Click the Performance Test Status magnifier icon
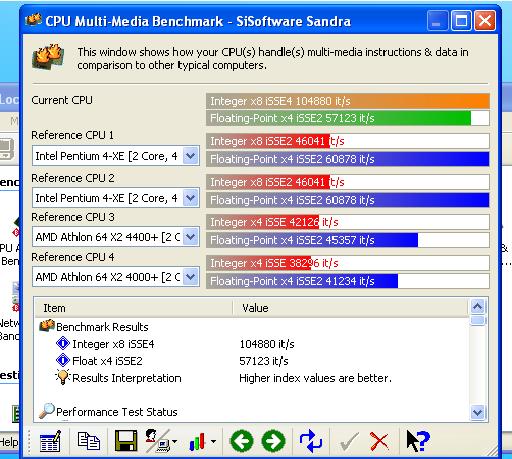Screen dimensions: 512x459 tap(47, 411)
